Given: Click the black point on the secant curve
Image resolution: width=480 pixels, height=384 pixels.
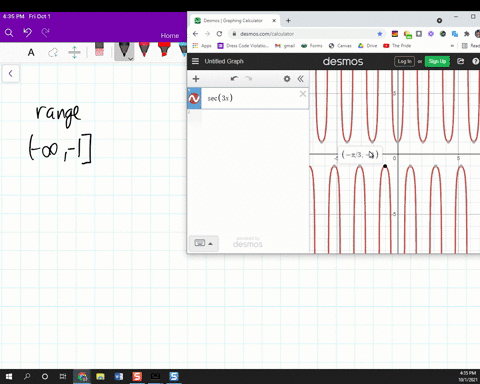Looking at the screenshot, I should click(385, 166).
